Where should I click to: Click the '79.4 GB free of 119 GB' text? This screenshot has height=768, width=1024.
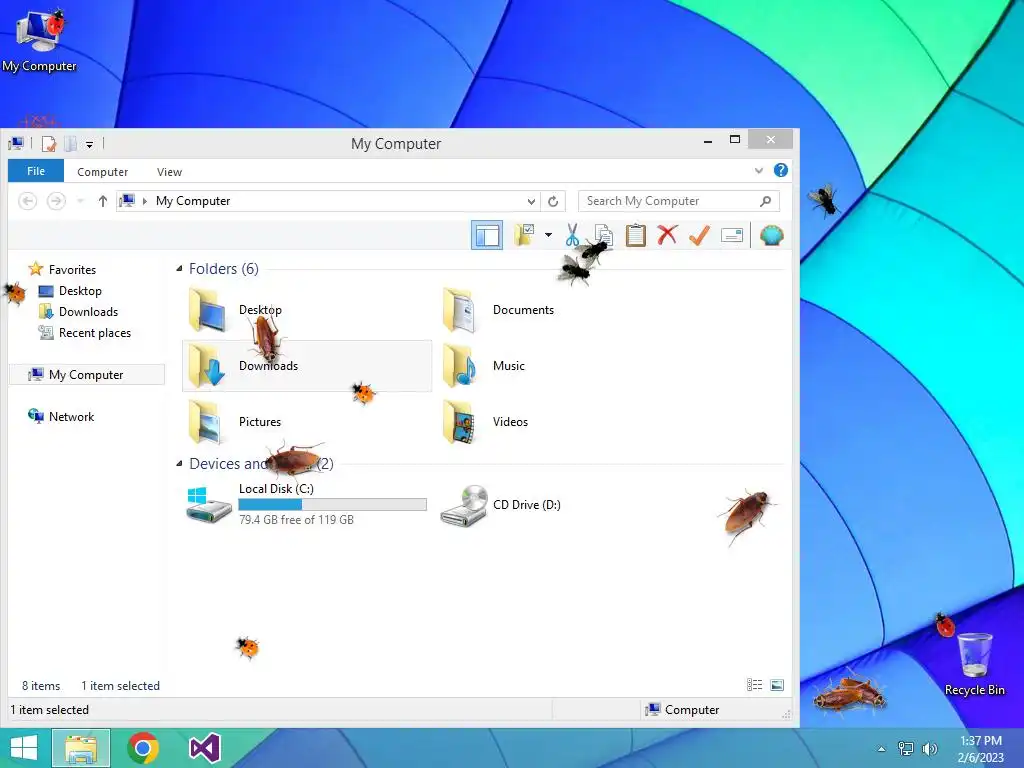point(296,520)
